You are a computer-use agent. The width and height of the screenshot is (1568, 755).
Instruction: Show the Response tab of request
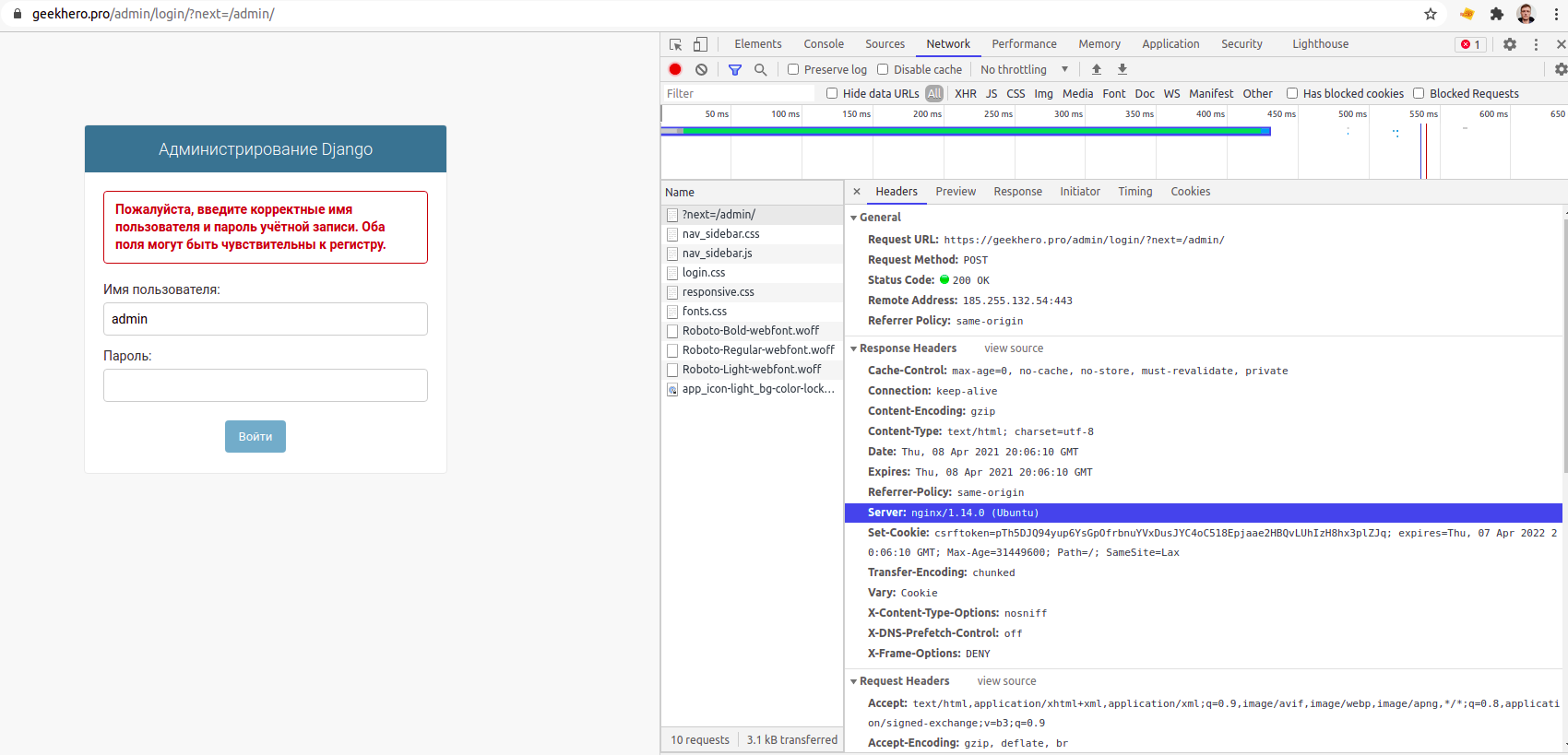(1017, 192)
